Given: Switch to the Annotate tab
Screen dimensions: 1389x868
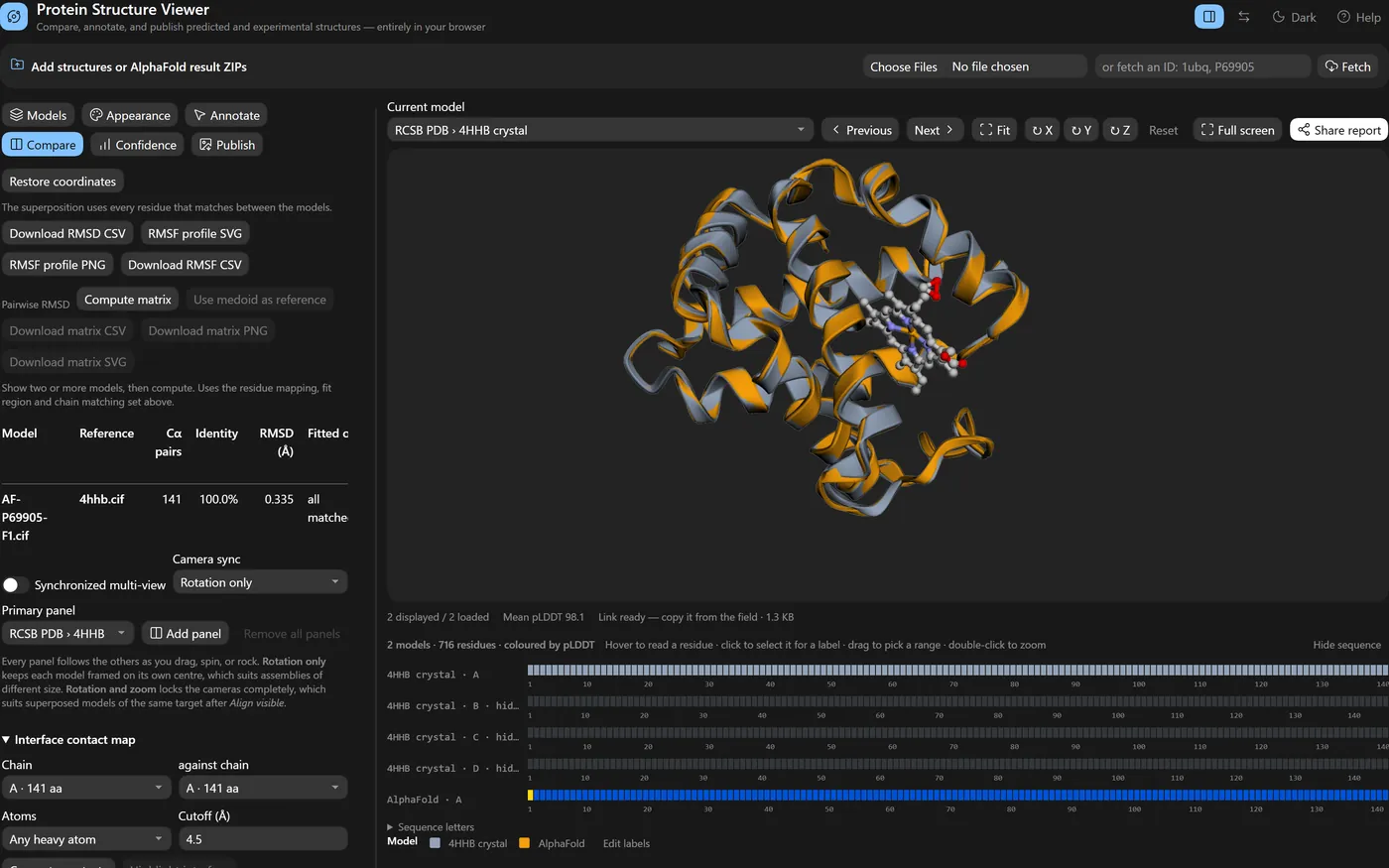Looking at the screenshot, I should coord(226,115).
